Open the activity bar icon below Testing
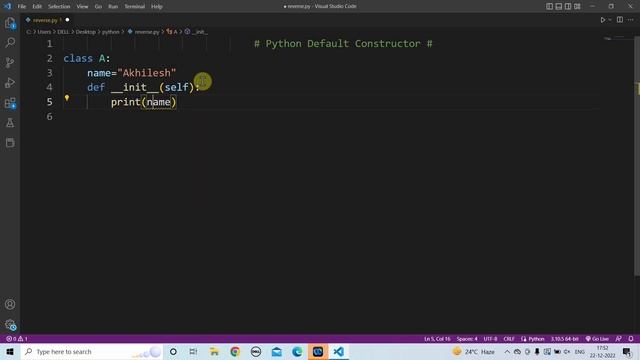 pyautogui.click(x=10, y=142)
